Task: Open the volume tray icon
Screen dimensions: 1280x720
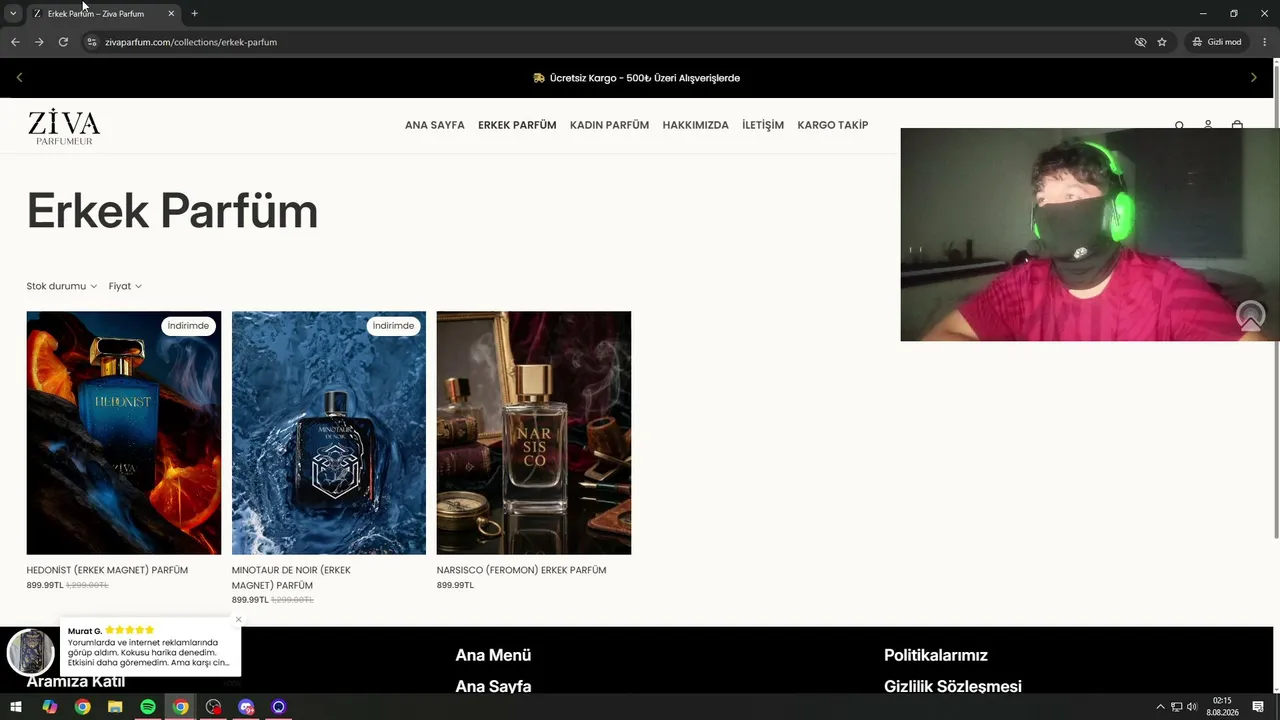Action: (x=1192, y=707)
